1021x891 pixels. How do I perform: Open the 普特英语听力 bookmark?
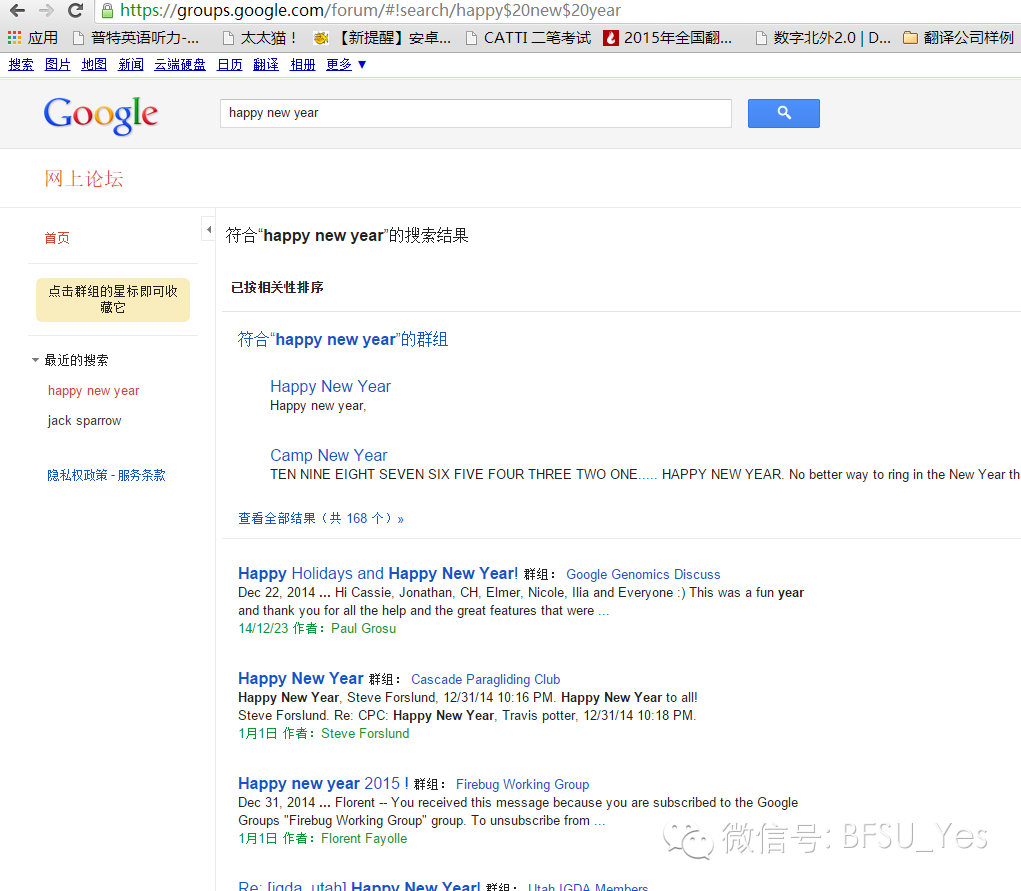(135, 38)
